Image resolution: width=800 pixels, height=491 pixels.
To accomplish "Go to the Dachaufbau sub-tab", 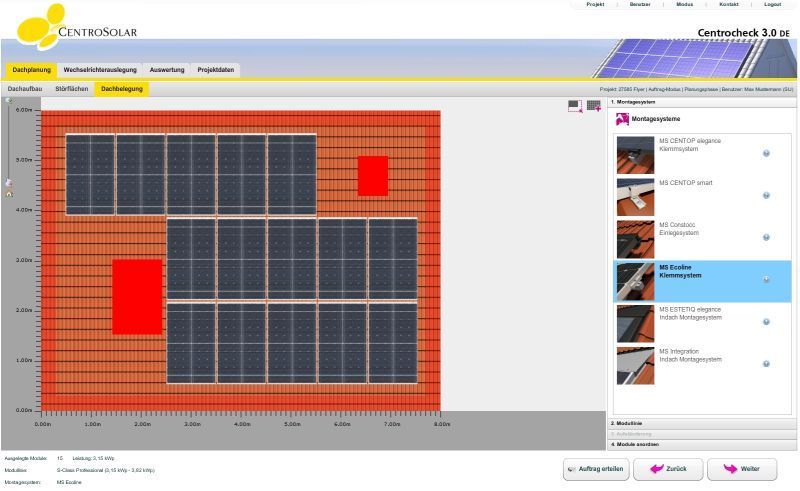I will [24, 89].
